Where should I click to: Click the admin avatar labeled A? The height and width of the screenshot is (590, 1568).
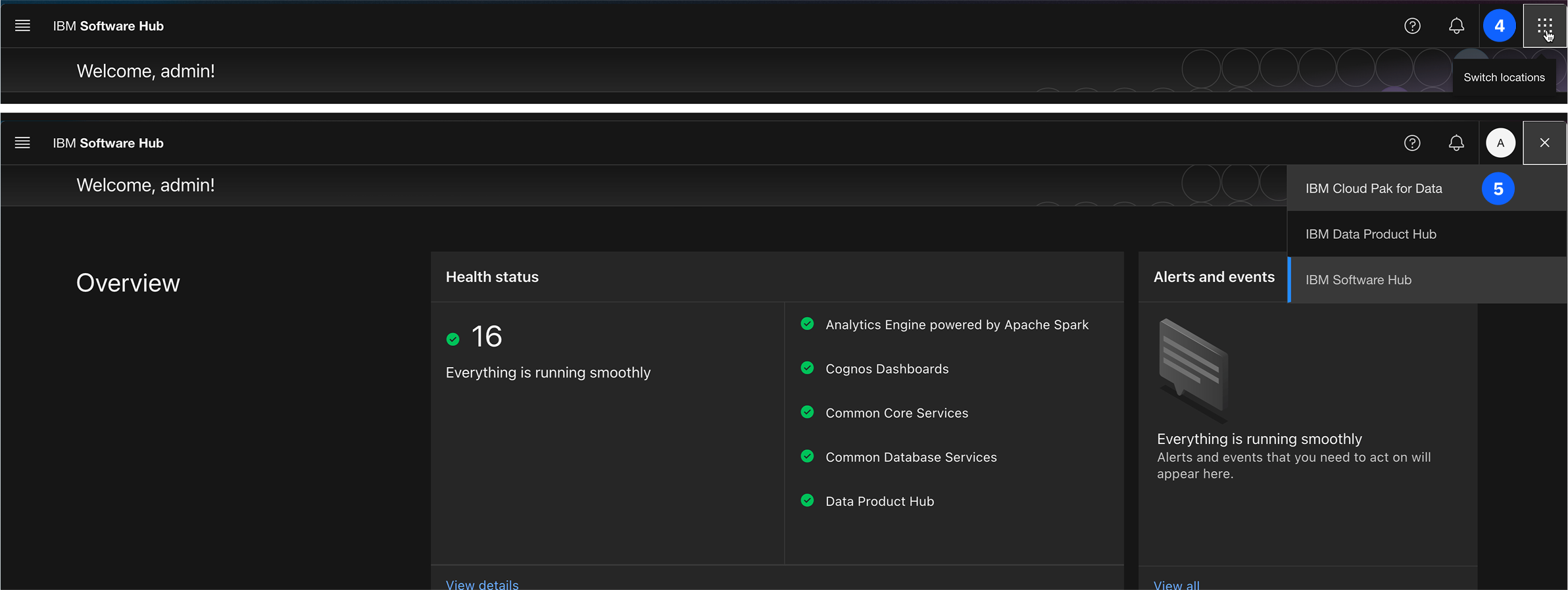tap(1500, 143)
